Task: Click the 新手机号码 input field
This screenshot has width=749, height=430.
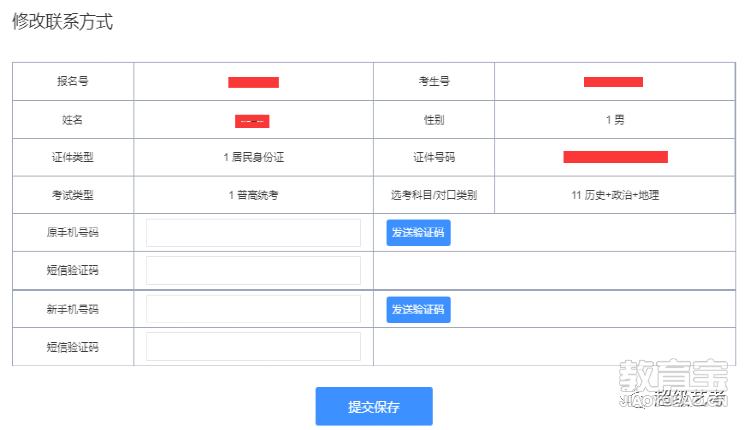Action: click(253, 309)
